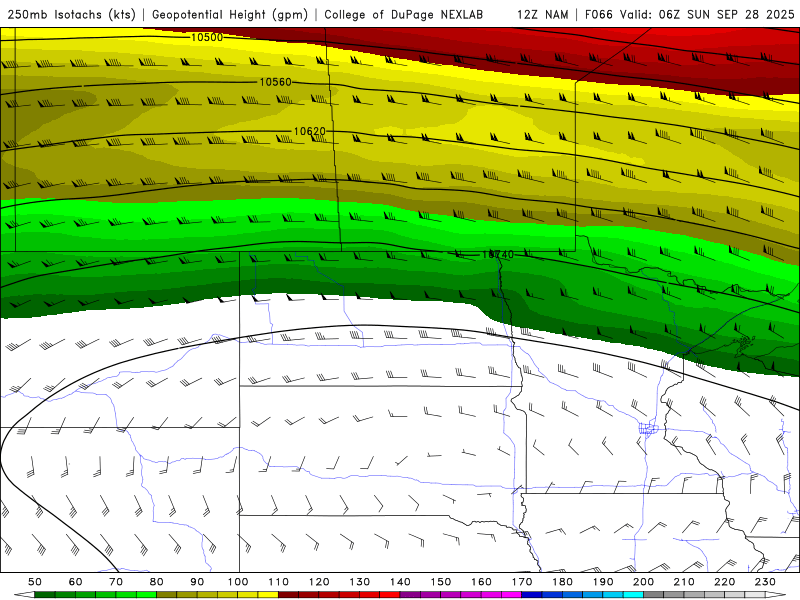Click the 80 value on the color scale

click(x=156, y=582)
